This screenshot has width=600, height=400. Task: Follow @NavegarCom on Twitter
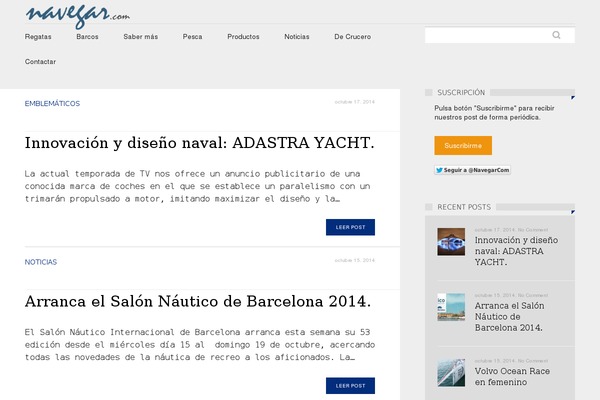[x=473, y=170]
